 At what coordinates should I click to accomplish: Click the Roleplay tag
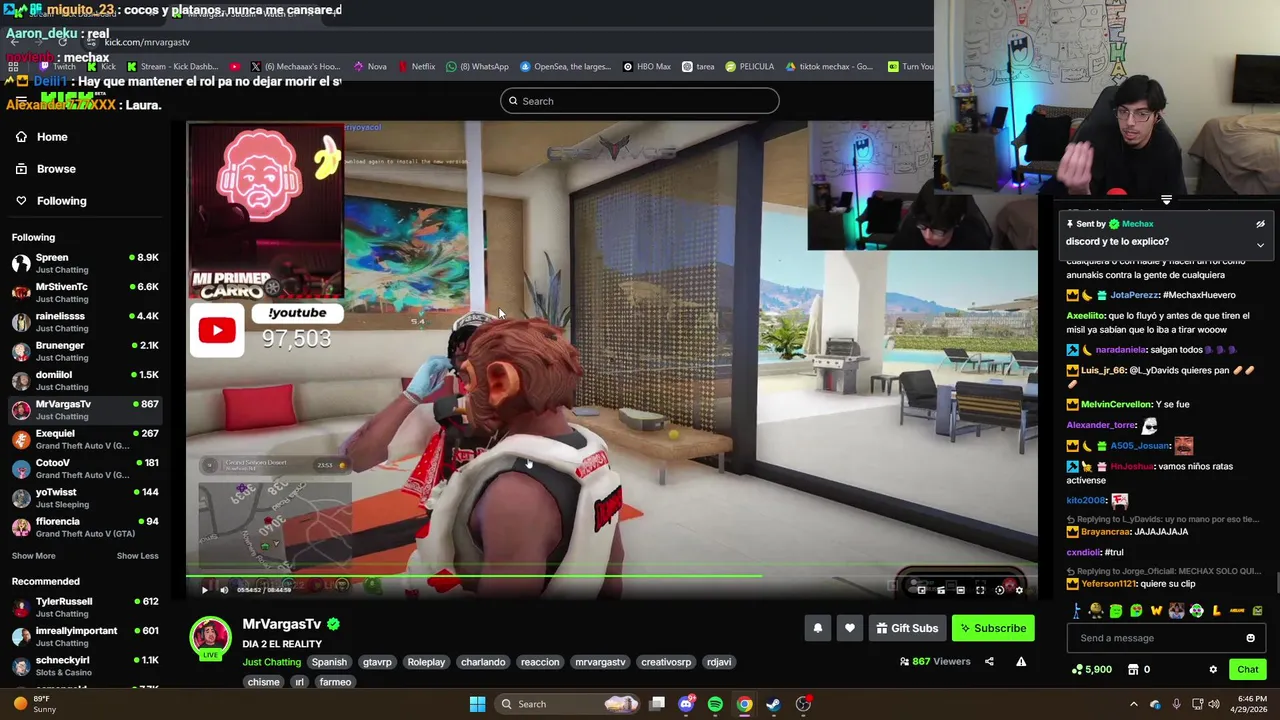click(x=426, y=662)
